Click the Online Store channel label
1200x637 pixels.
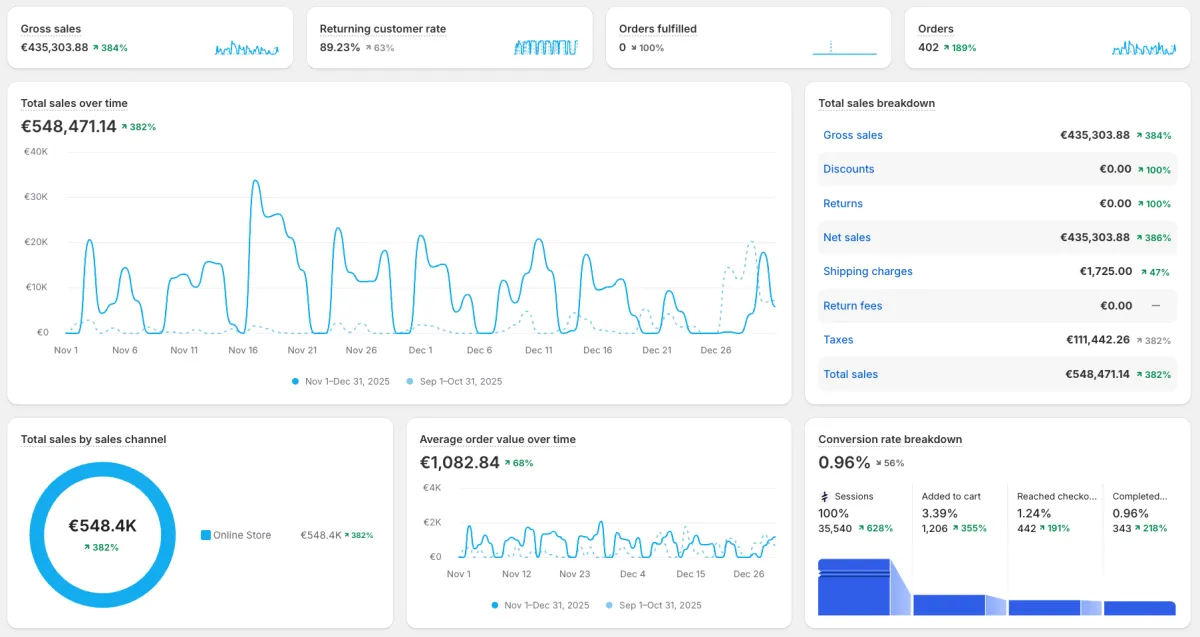coord(242,535)
